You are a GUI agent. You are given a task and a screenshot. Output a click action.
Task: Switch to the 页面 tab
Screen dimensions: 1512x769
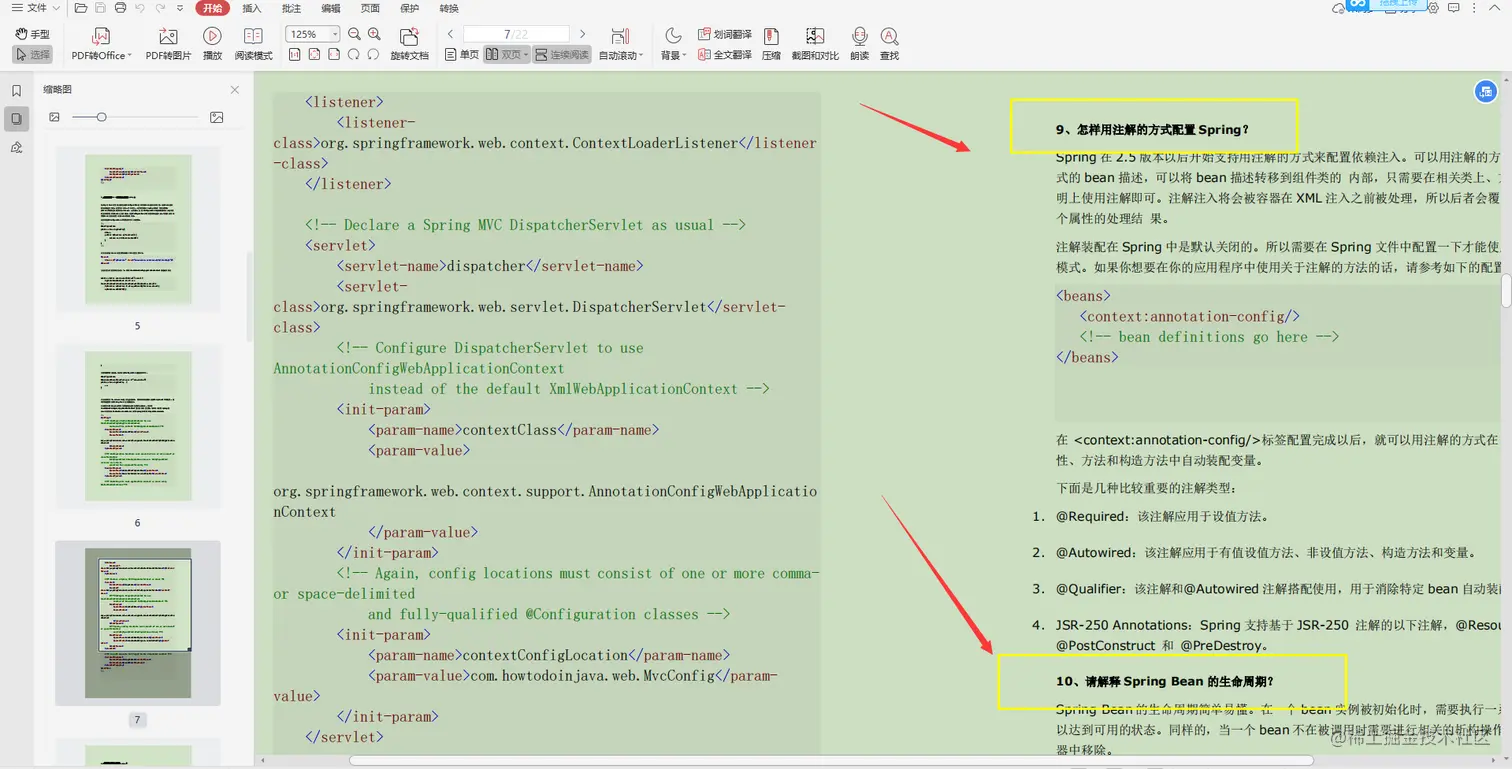click(x=370, y=8)
